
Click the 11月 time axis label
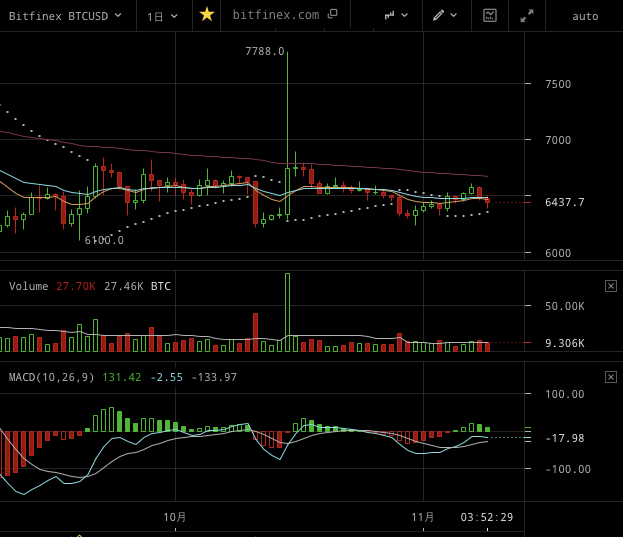pyautogui.click(x=423, y=517)
